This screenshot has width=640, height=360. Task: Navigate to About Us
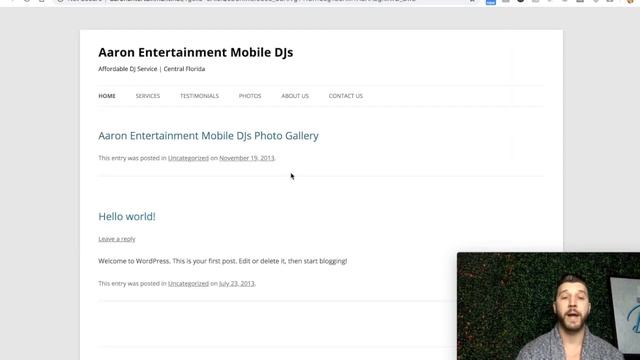[295, 96]
